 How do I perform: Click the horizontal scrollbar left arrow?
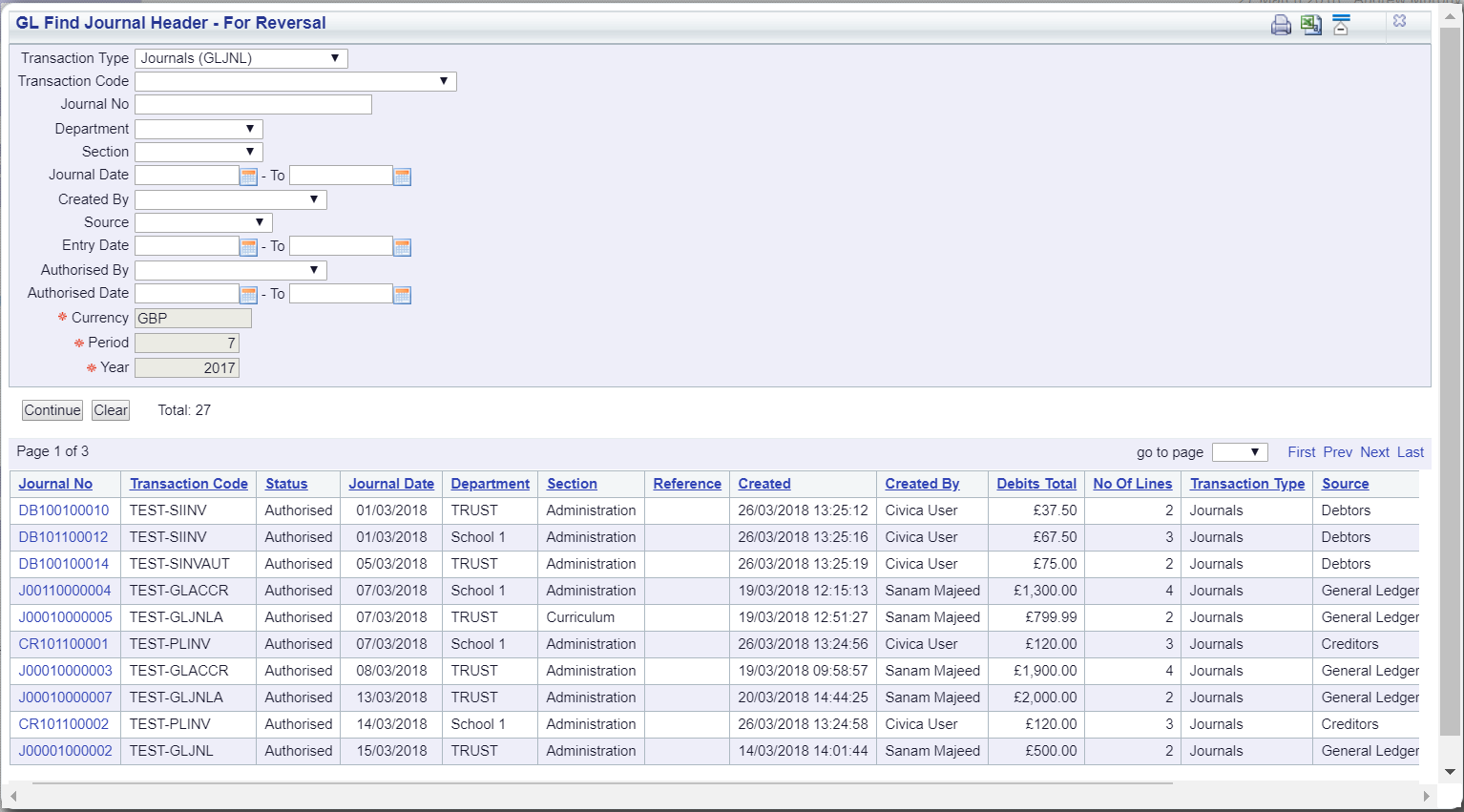pyautogui.click(x=12, y=796)
